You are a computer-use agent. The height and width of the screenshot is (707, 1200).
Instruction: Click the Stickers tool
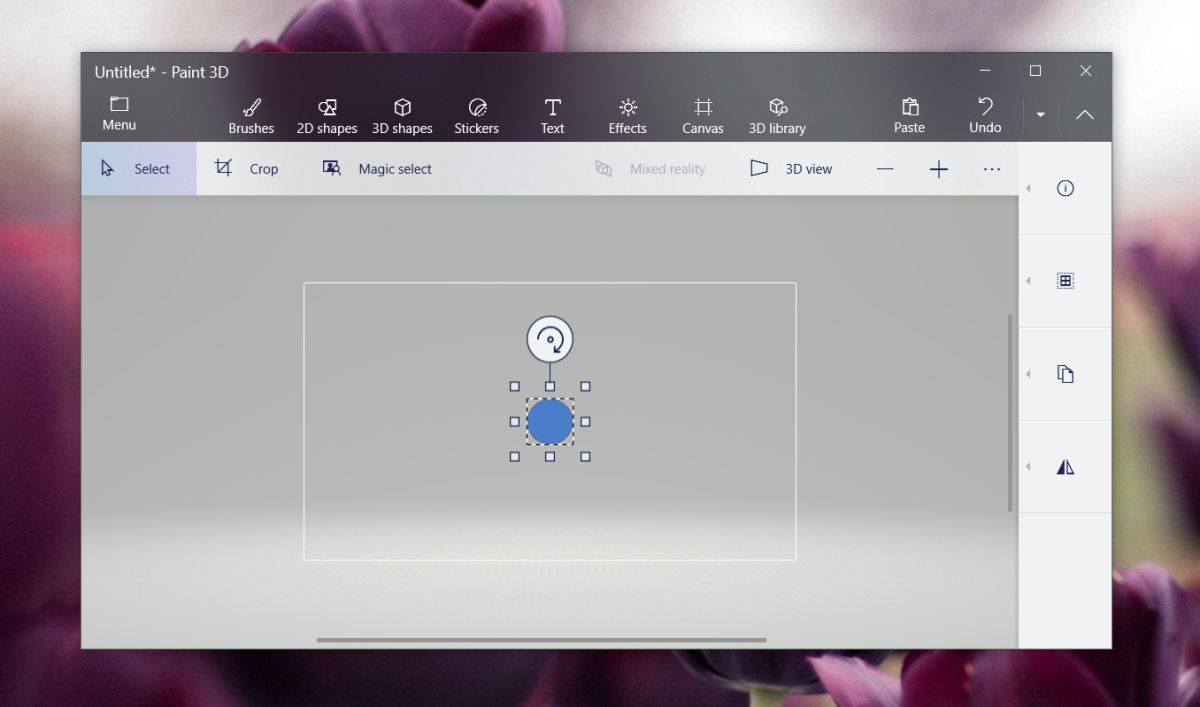tap(477, 113)
